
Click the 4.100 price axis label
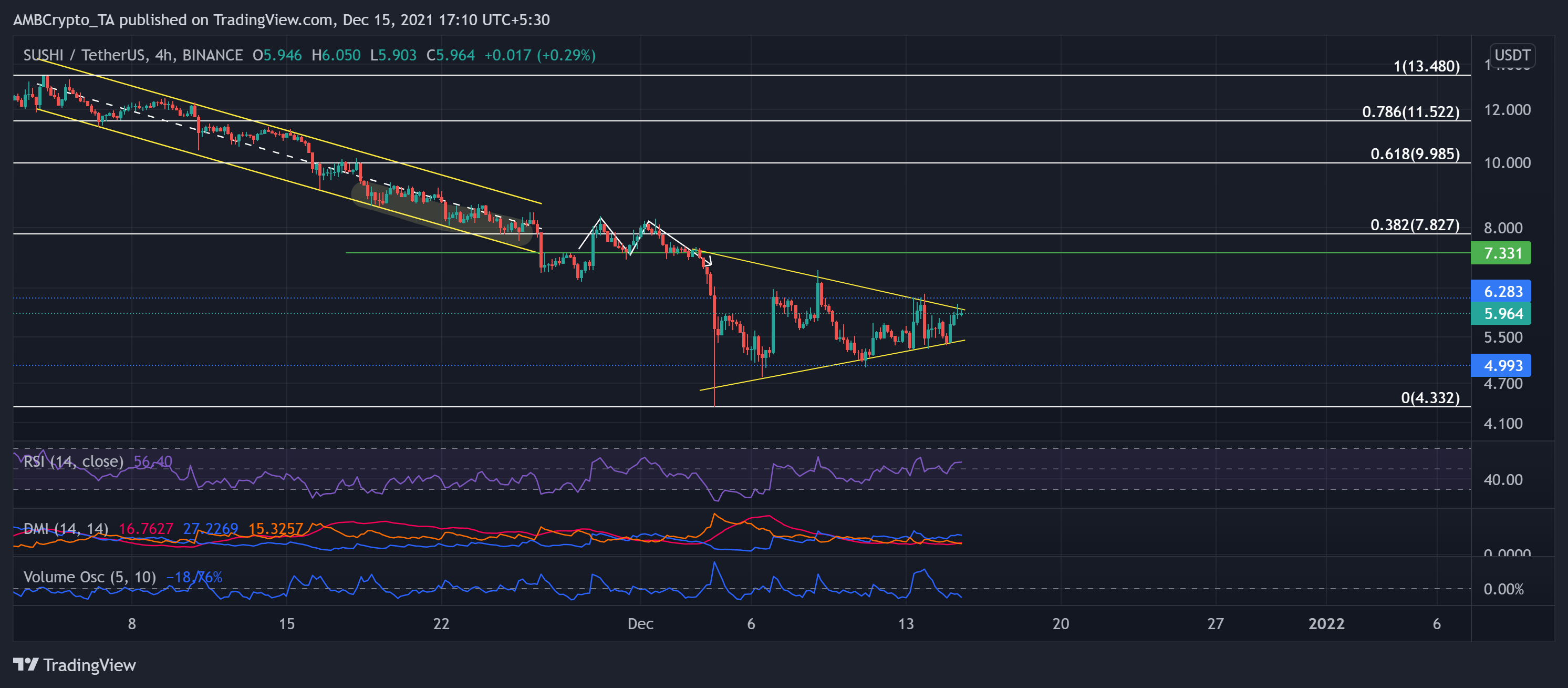(x=1503, y=423)
